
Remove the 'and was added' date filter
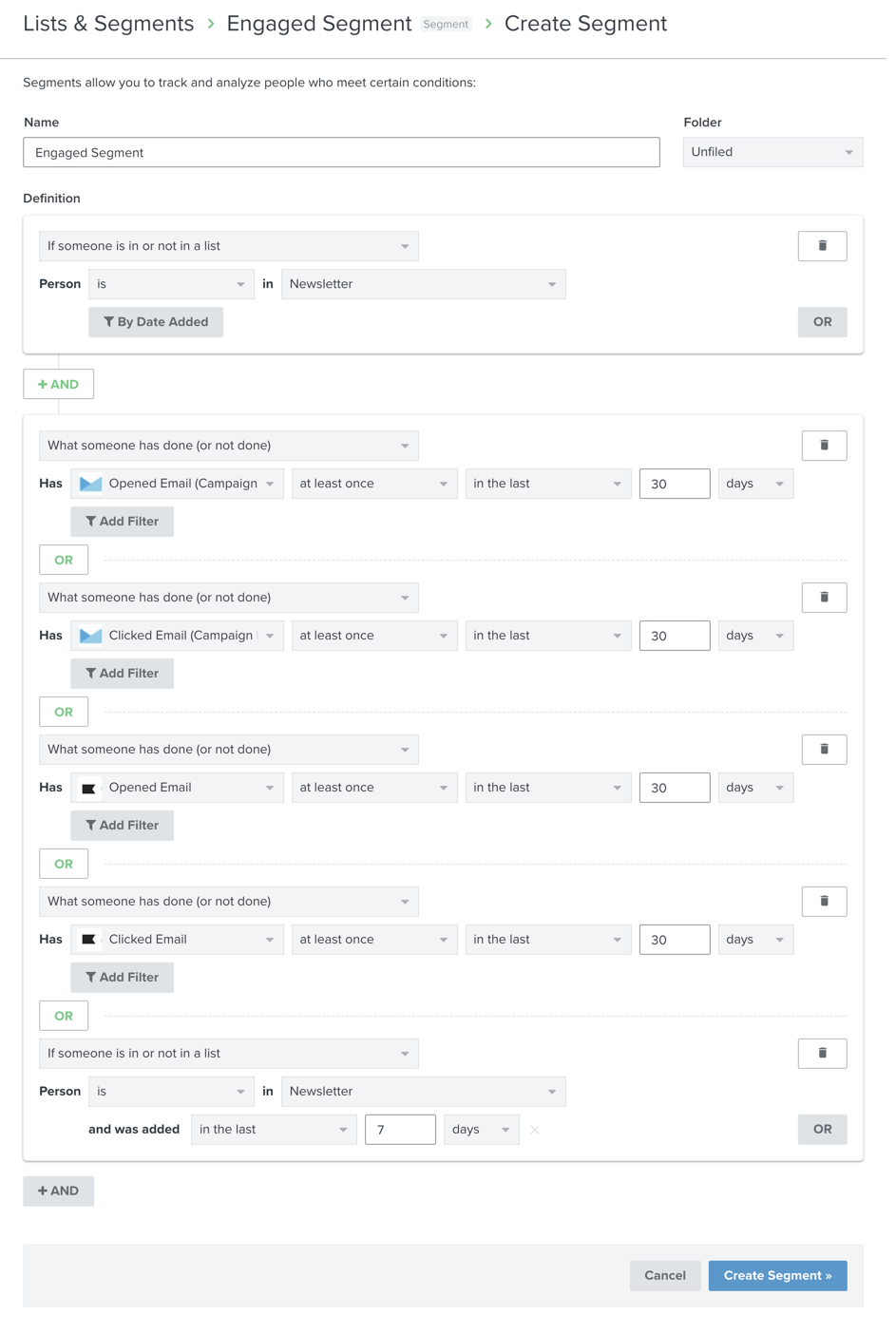534,1130
